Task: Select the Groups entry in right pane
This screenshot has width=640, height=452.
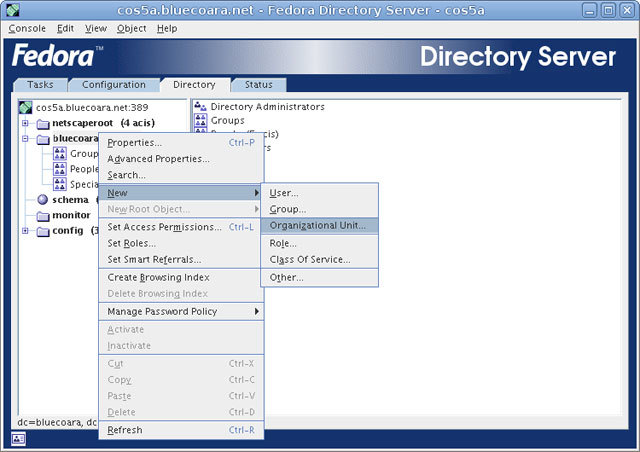Action: coord(227,120)
